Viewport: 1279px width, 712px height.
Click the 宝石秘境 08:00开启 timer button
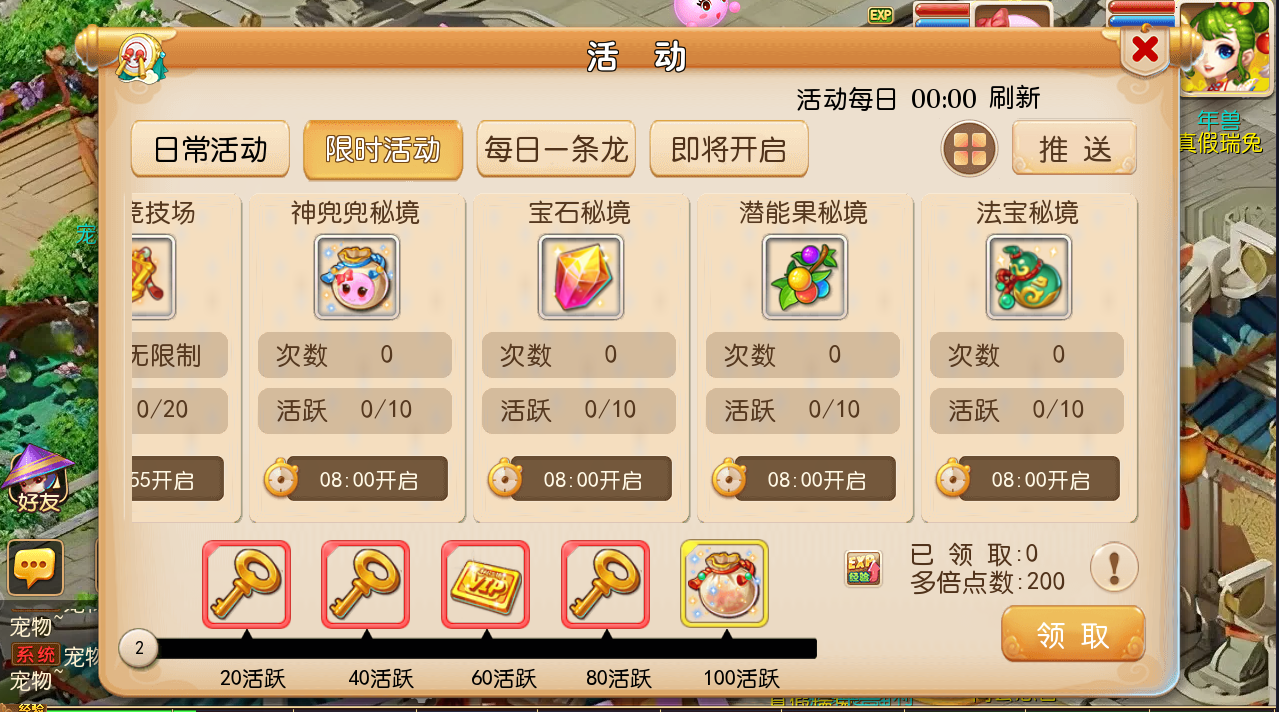pos(581,479)
